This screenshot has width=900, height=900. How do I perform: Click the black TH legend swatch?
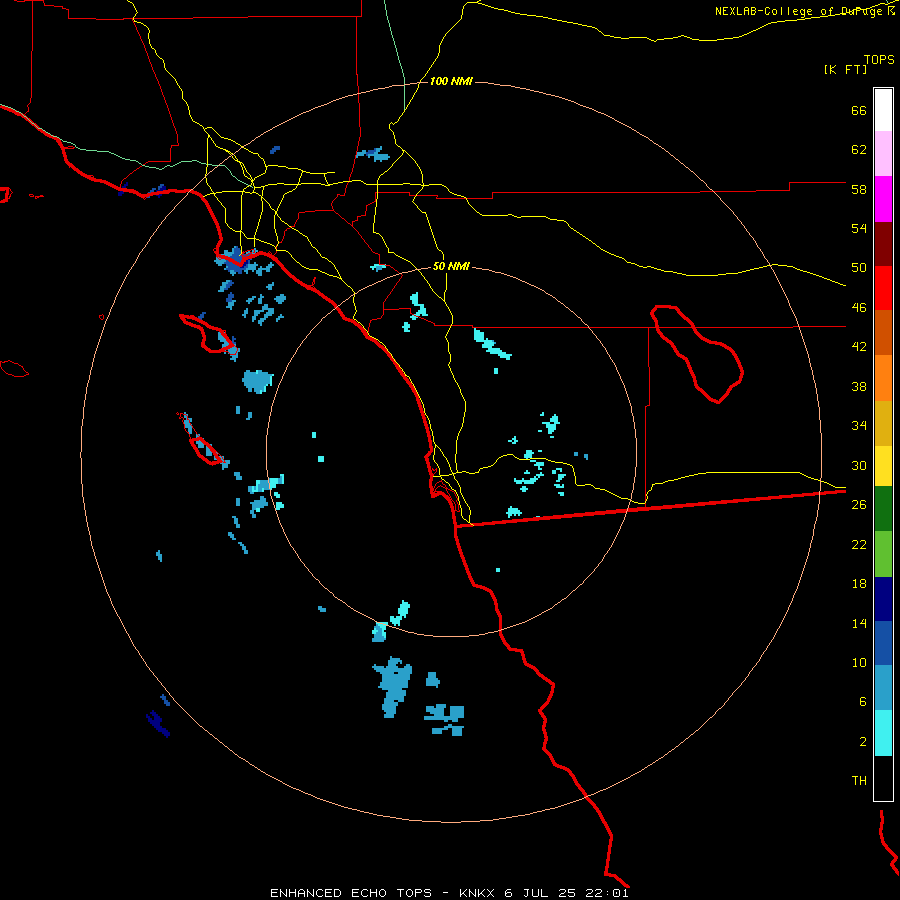click(x=883, y=778)
